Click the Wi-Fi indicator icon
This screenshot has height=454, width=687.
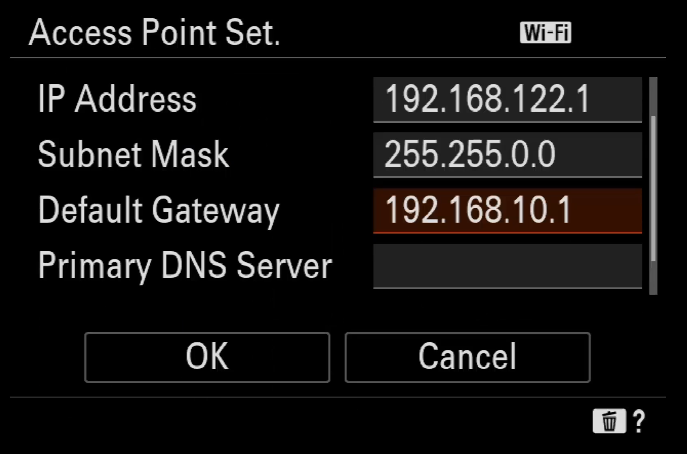(x=545, y=32)
